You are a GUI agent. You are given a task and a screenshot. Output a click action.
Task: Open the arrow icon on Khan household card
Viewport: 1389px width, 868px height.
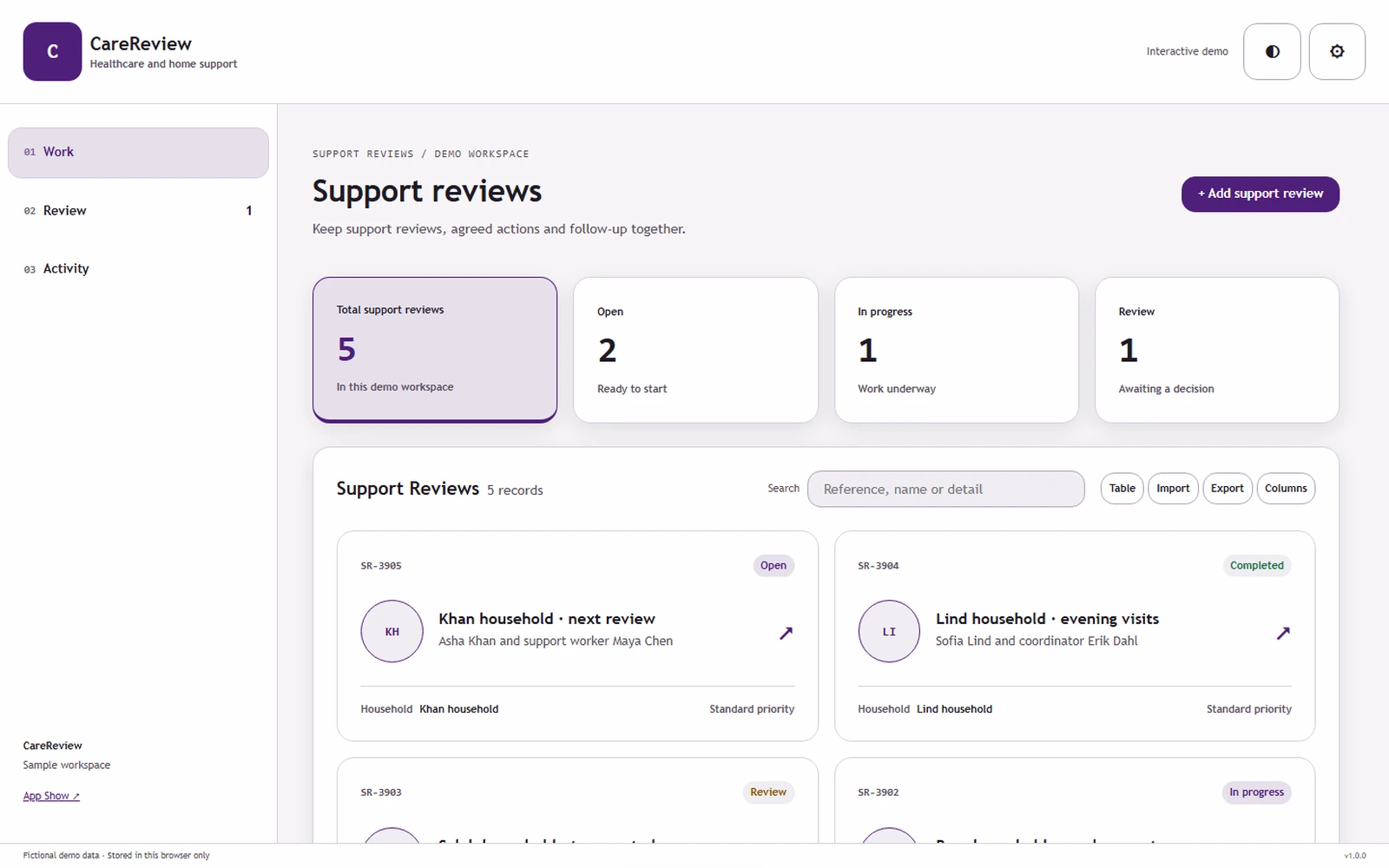(786, 633)
